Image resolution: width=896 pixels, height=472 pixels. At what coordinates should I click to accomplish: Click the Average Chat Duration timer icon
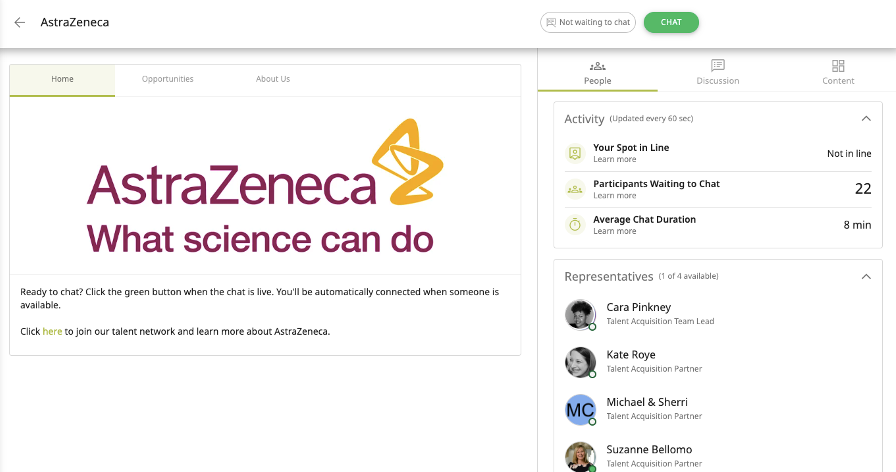(x=575, y=225)
